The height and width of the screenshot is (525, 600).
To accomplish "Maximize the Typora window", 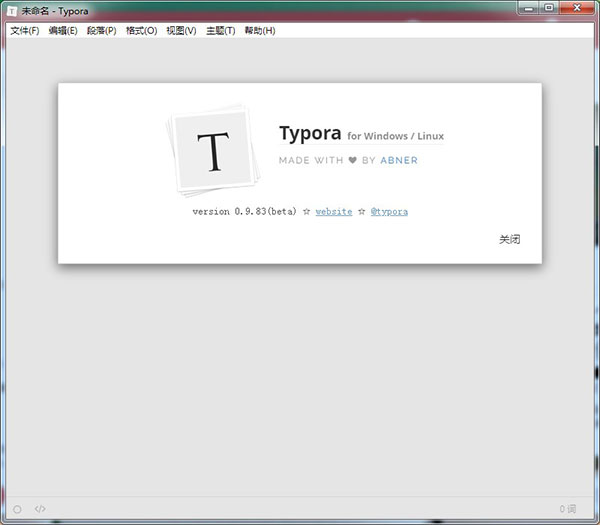I will pyautogui.click(x=550, y=8).
